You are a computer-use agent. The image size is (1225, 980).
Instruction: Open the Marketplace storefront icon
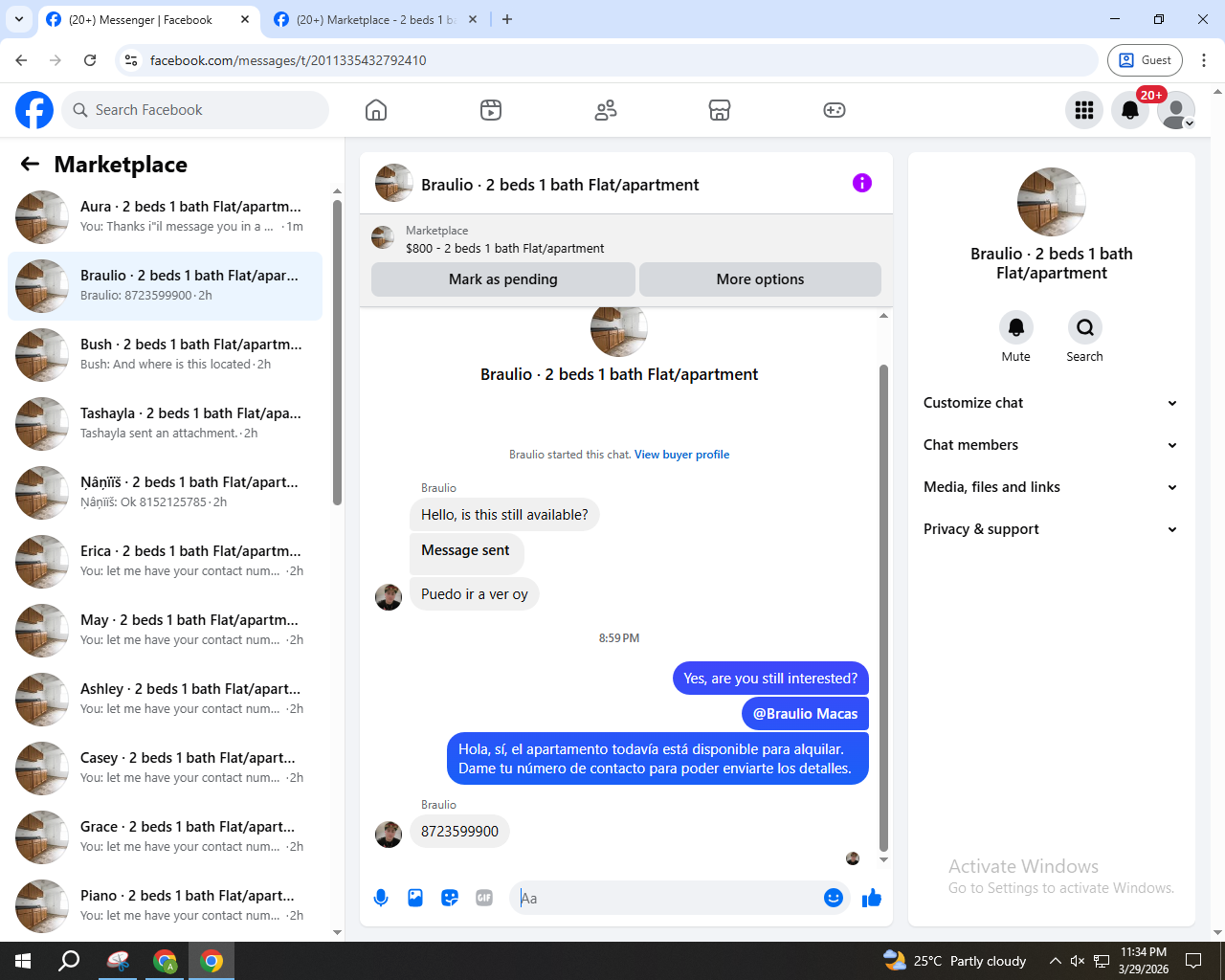pyautogui.click(x=720, y=110)
